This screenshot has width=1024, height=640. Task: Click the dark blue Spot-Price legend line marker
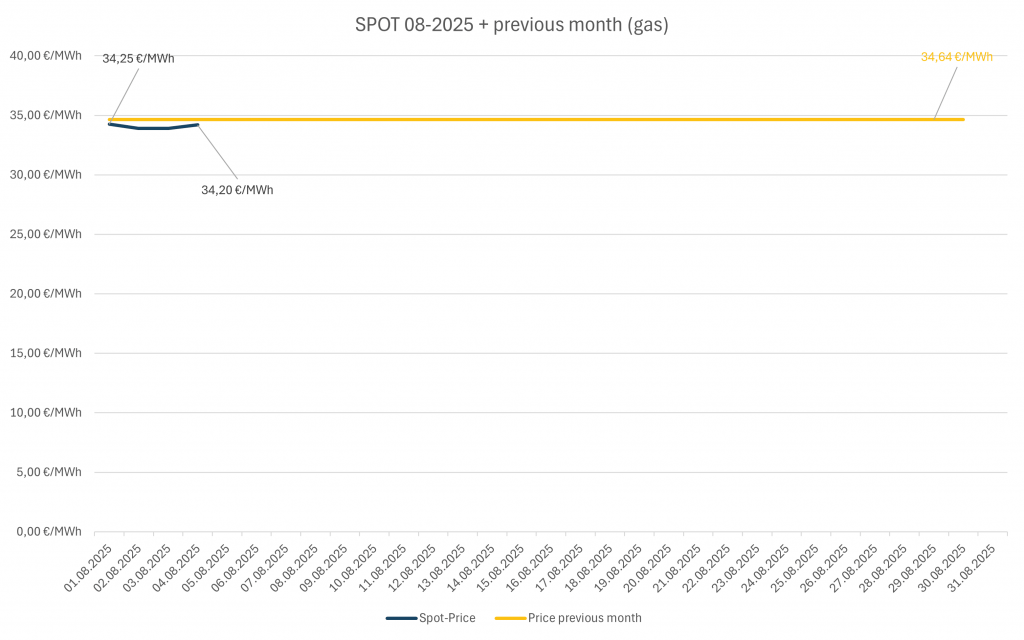point(402,618)
